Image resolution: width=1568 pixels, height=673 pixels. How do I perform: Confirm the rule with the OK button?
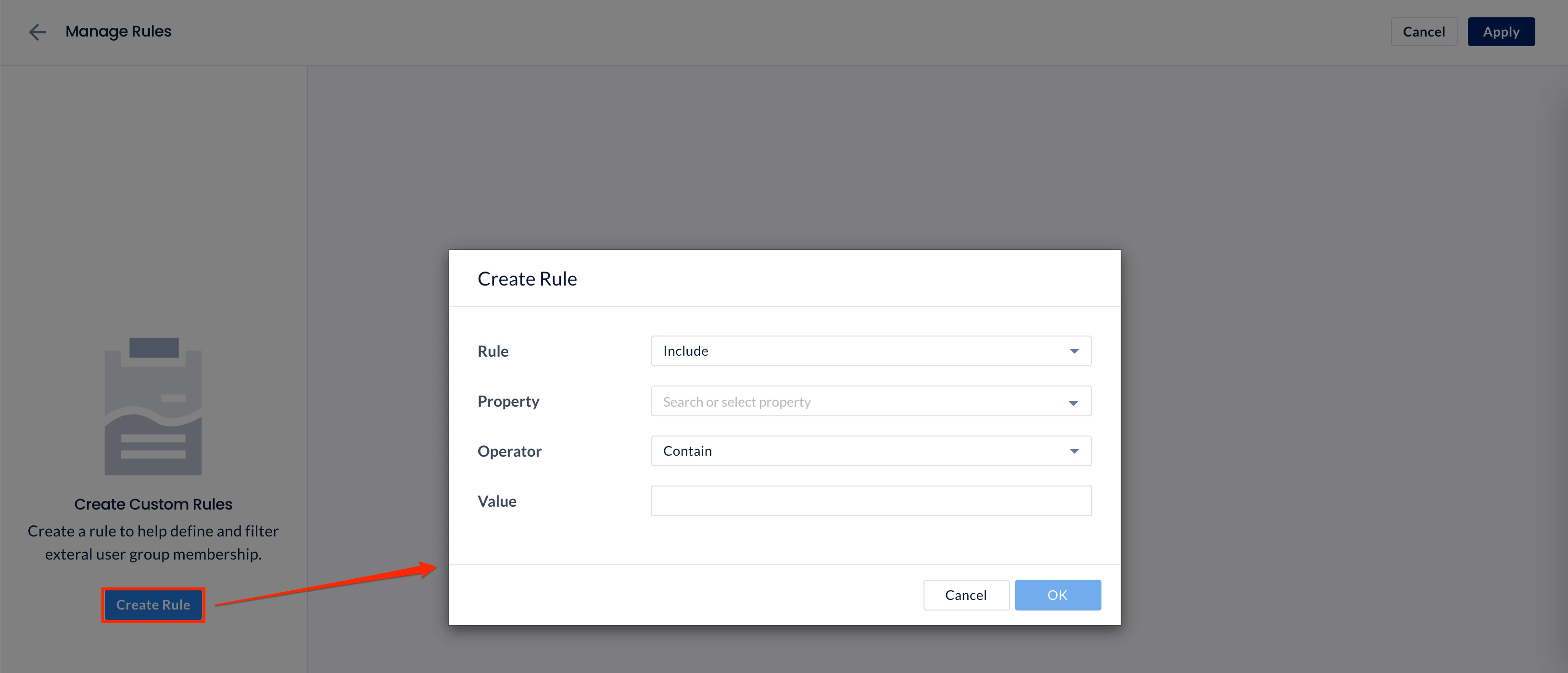(x=1057, y=595)
